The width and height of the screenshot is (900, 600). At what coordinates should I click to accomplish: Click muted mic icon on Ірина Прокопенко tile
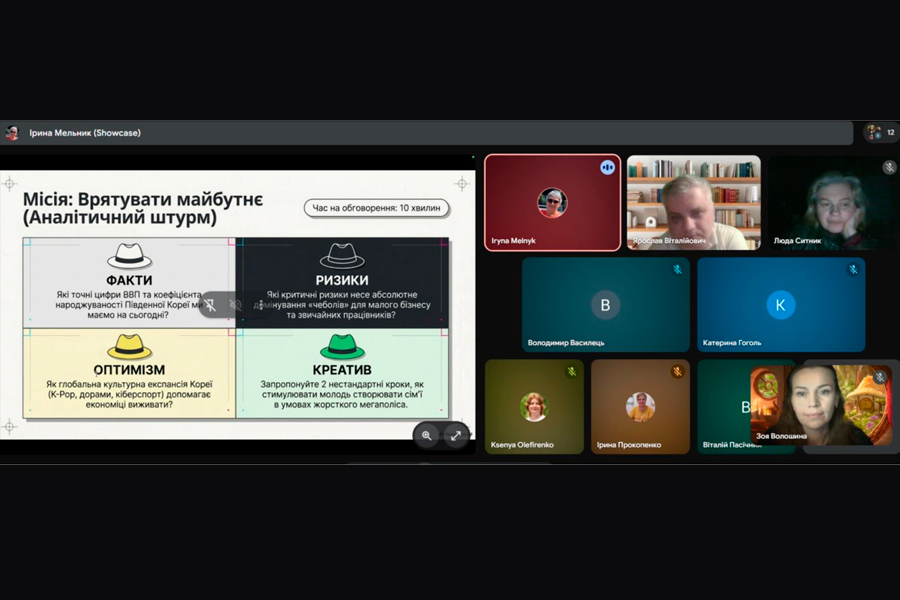click(x=677, y=371)
